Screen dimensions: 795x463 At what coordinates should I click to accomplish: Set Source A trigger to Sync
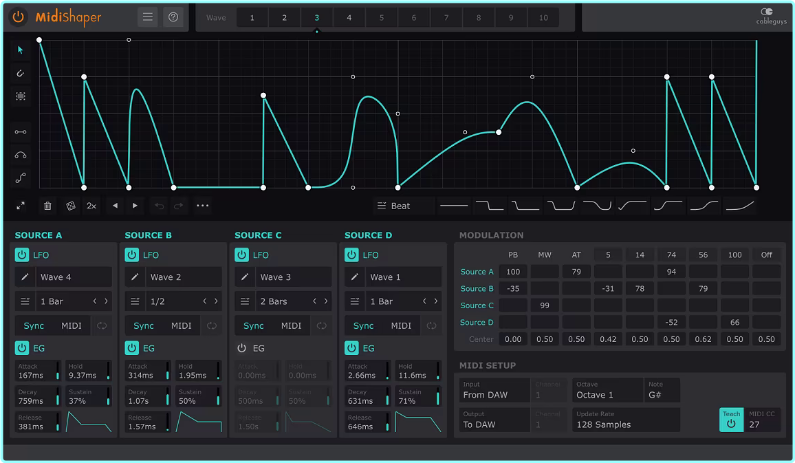(33, 326)
